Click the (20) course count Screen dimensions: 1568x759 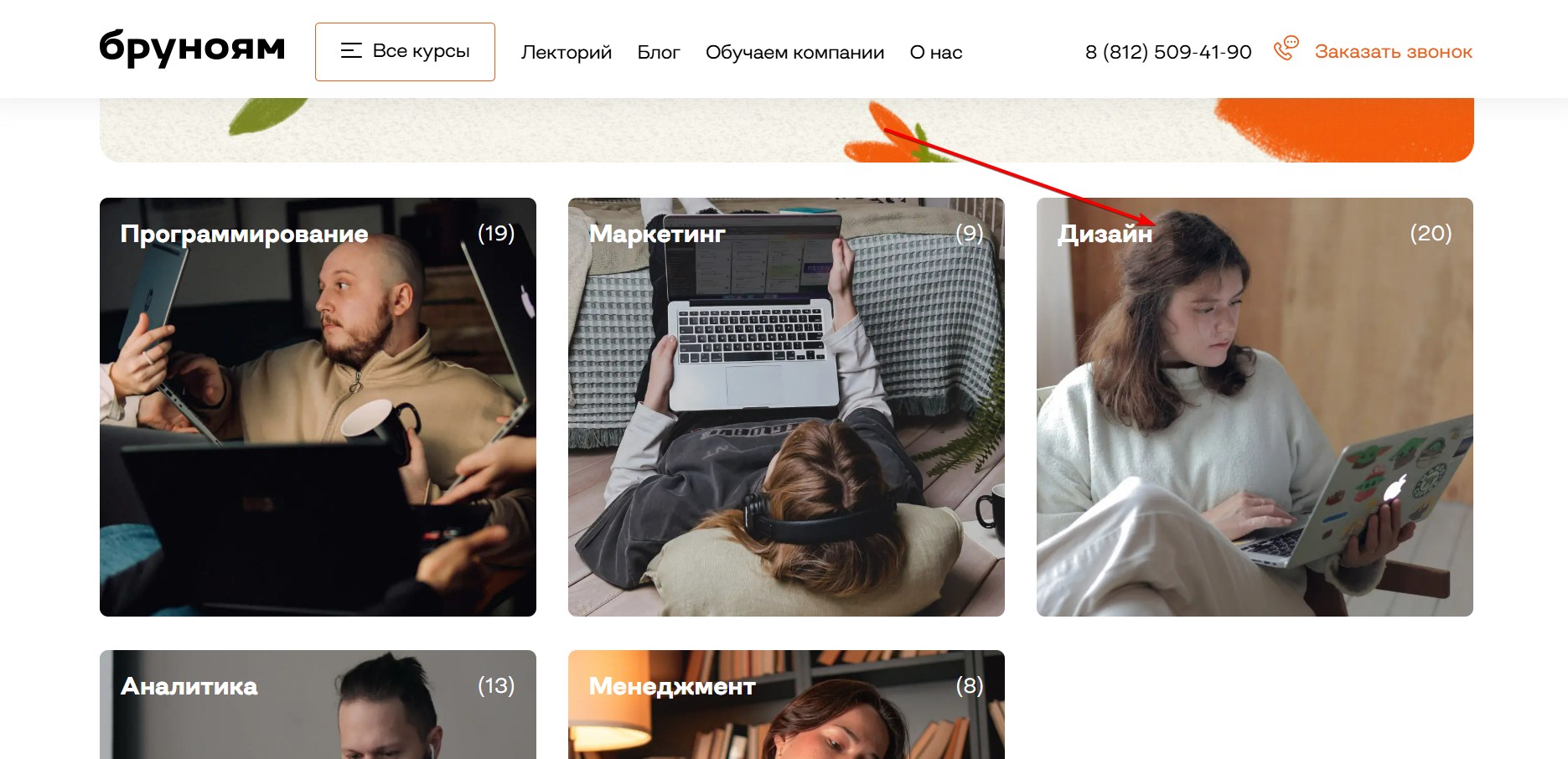click(1431, 233)
